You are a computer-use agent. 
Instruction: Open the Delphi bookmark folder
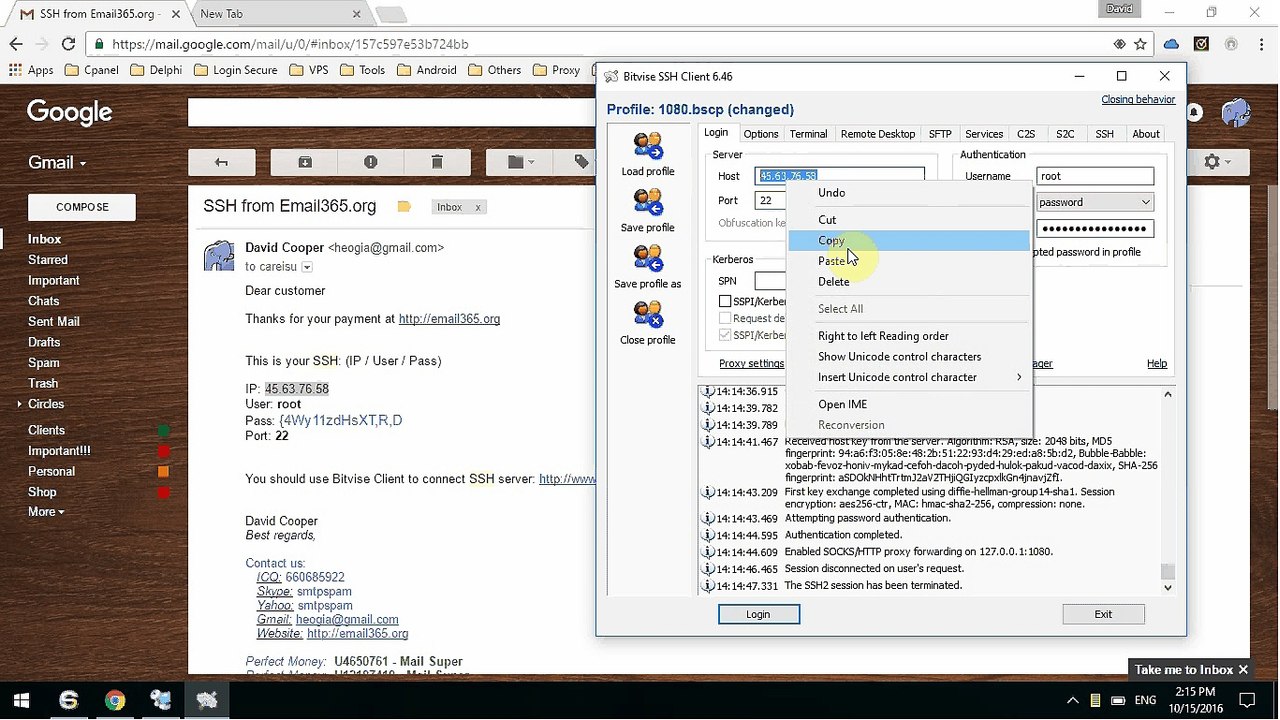pos(156,70)
